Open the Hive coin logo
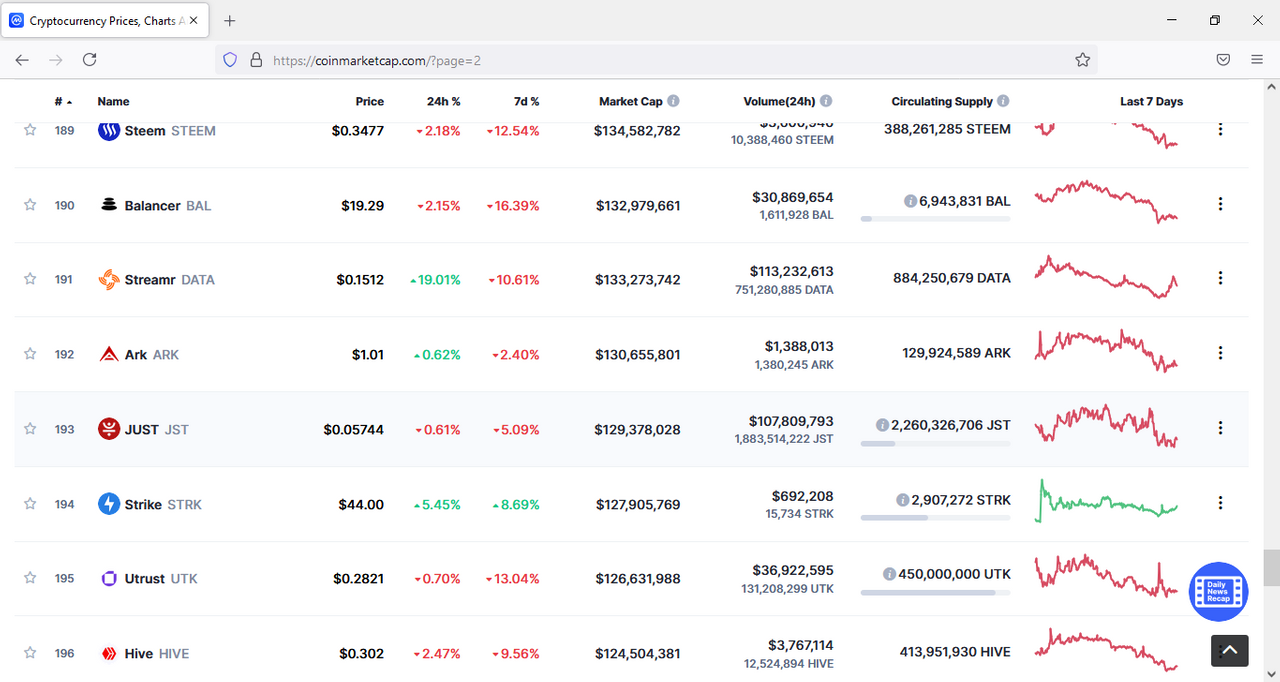Viewport: 1280px width, 682px height. click(109, 653)
